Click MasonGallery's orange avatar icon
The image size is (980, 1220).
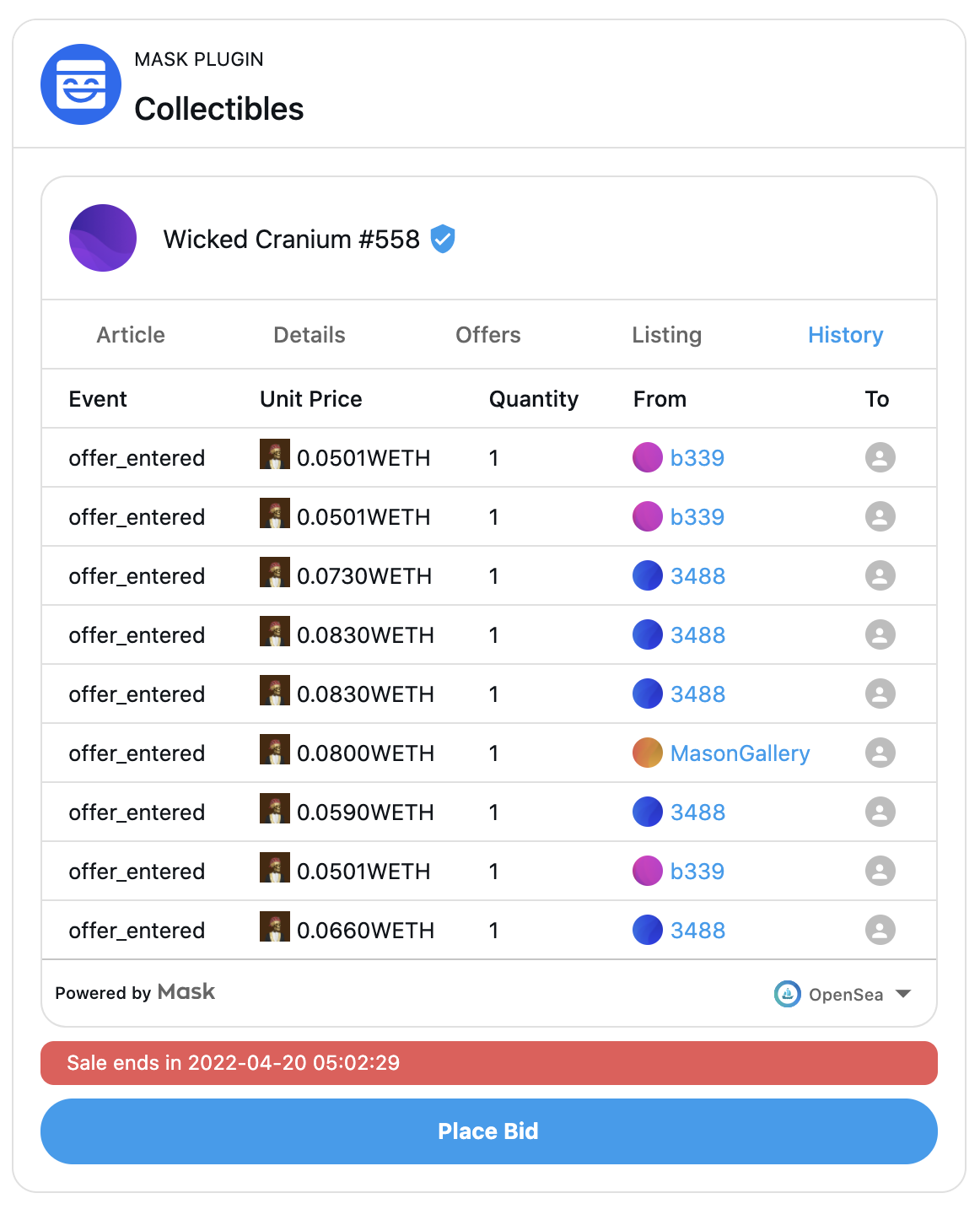coord(647,753)
